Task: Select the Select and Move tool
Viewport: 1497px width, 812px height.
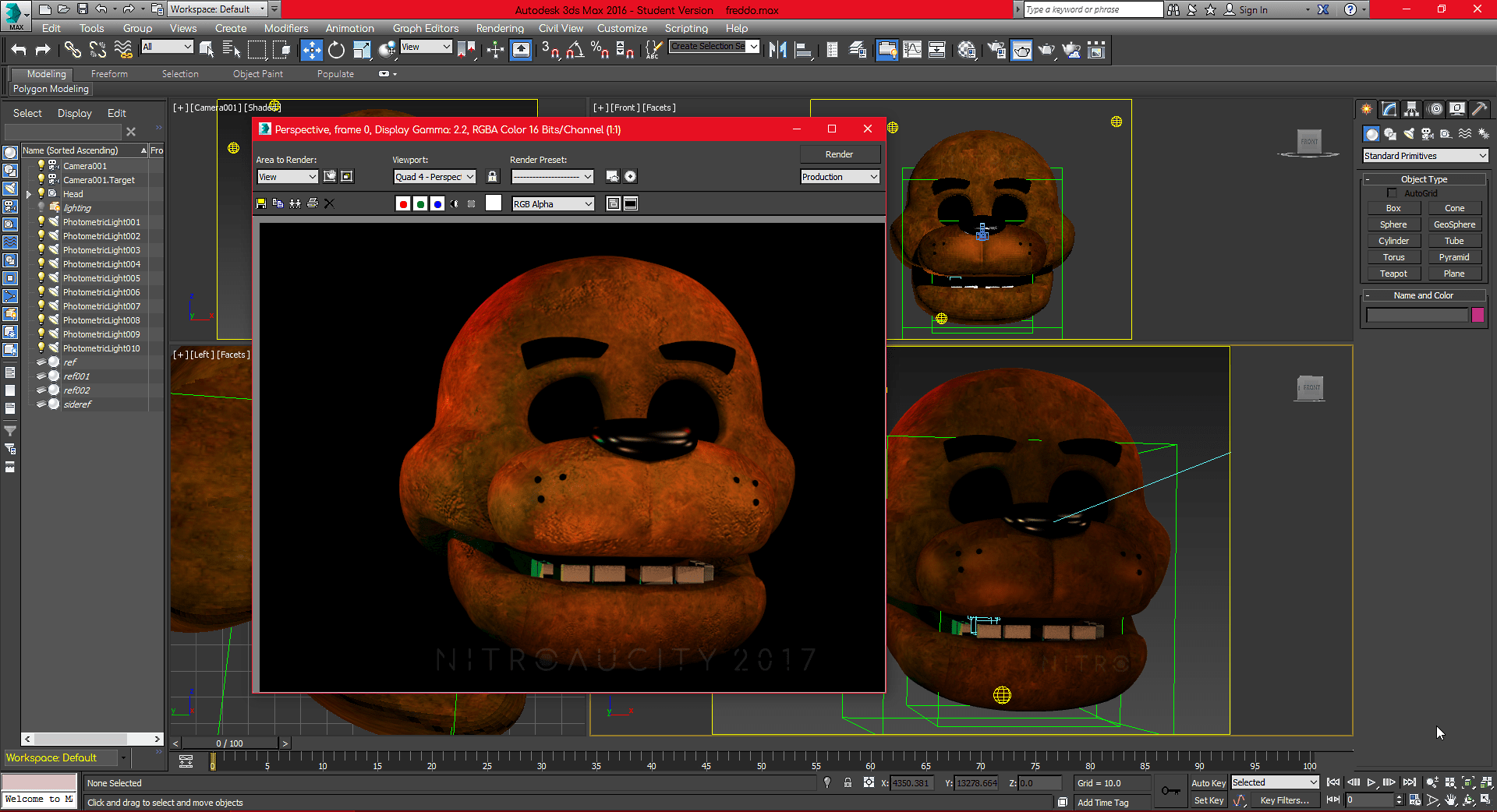Action: pyautogui.click(x=311, y=50)
